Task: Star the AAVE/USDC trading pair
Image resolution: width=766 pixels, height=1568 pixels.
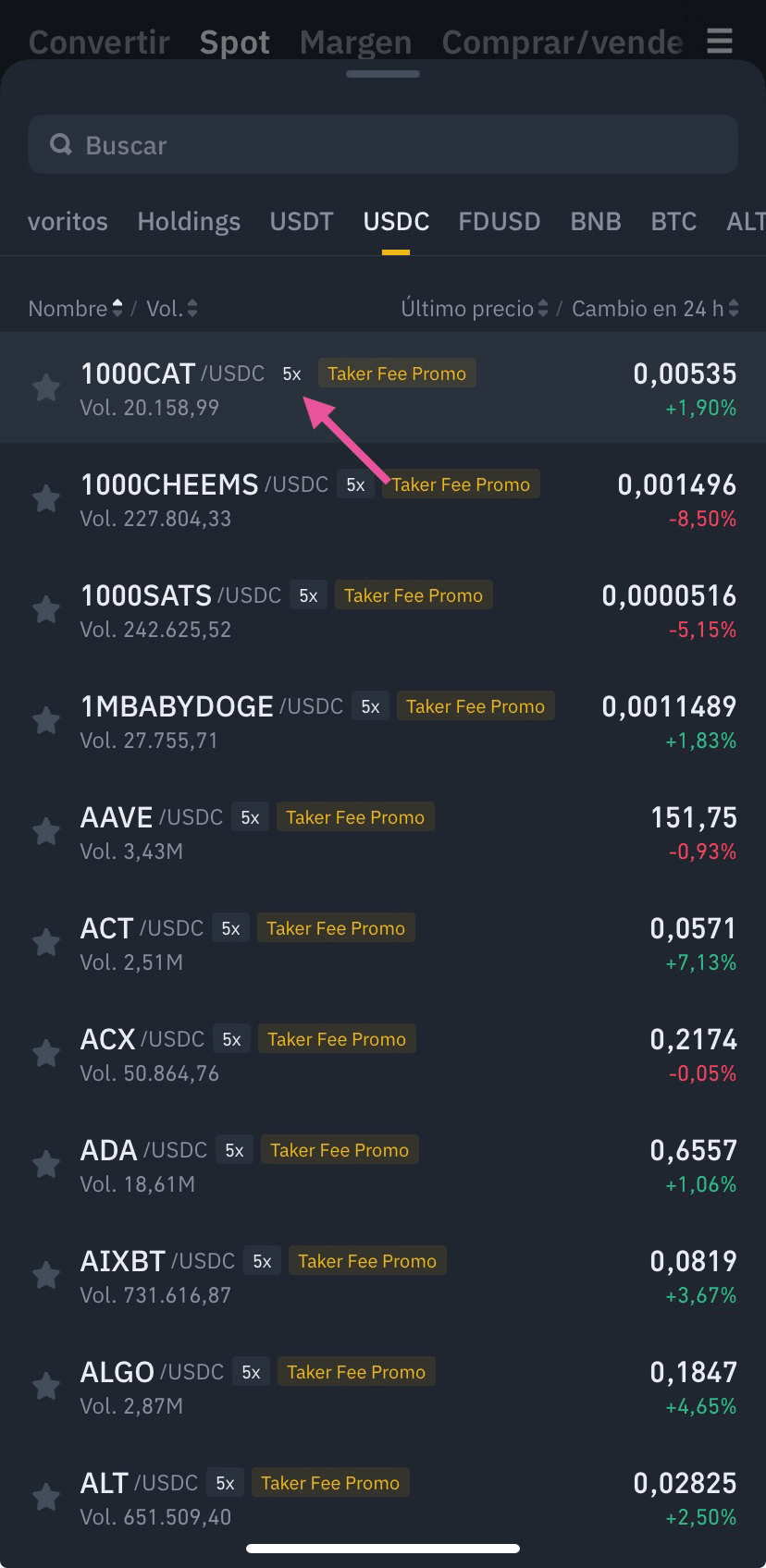Action: (x=46, y=830)
